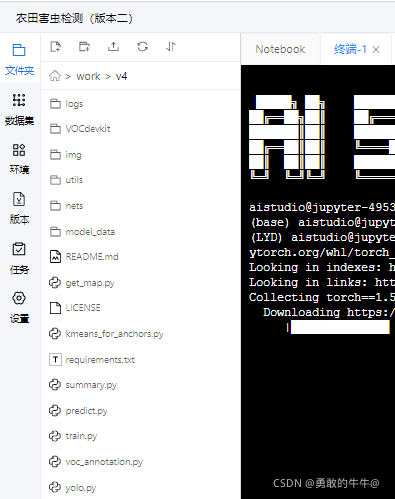Image resolution: width=395 pixels, height=499 pixels.
Task: Open the 数据集 dataset panel
Action: pyautogui.click(x=19, y=109)
